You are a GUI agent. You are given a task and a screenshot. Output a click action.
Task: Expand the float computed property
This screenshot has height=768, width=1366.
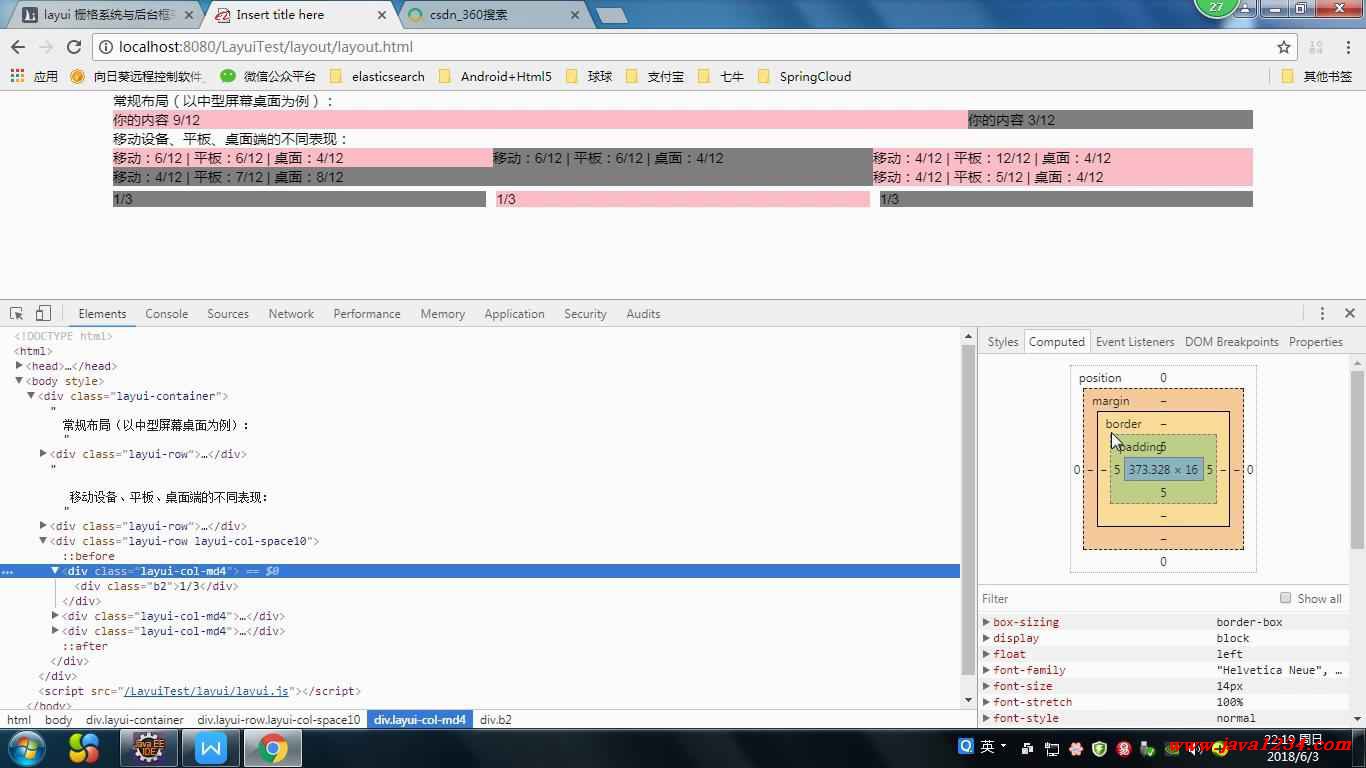point(987,654)
